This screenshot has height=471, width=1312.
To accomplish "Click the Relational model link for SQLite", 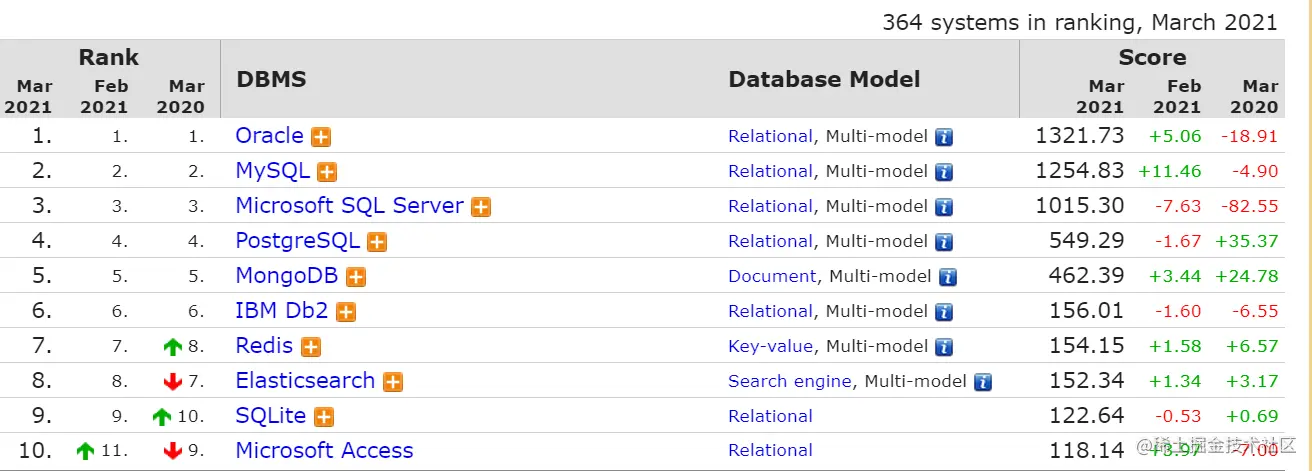I will coord(770,416).
